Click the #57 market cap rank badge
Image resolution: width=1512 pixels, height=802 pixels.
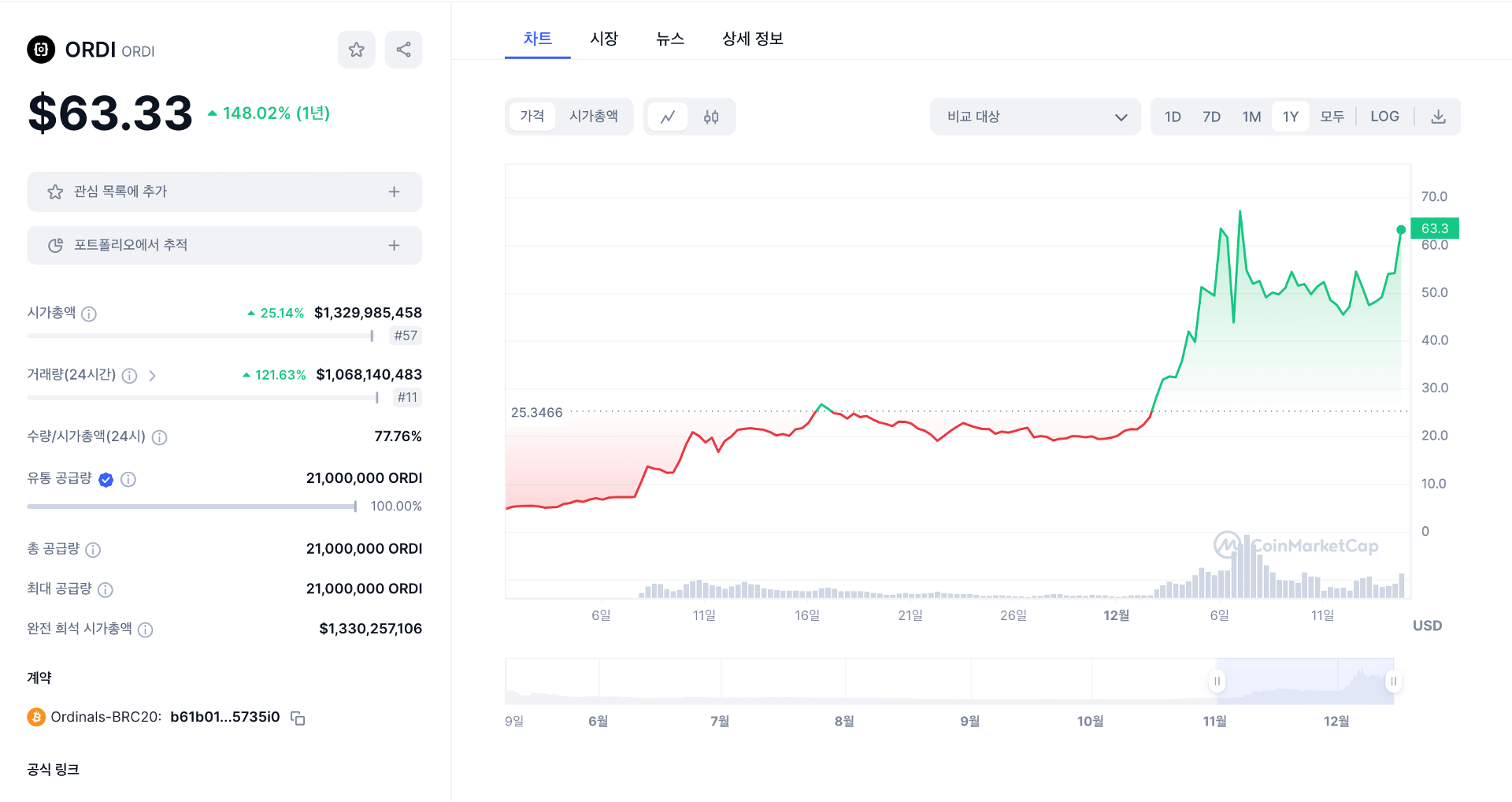click(x=406, y=336)
